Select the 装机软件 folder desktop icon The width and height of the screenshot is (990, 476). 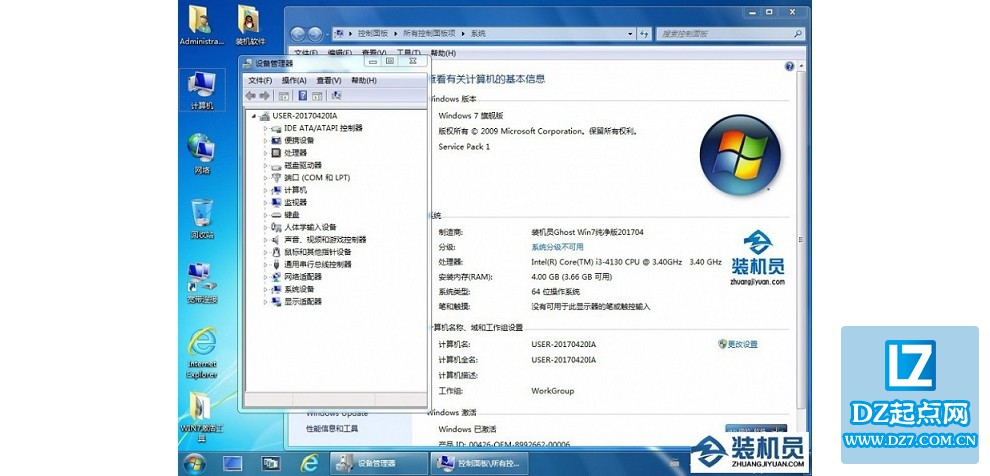pos(251,25)
